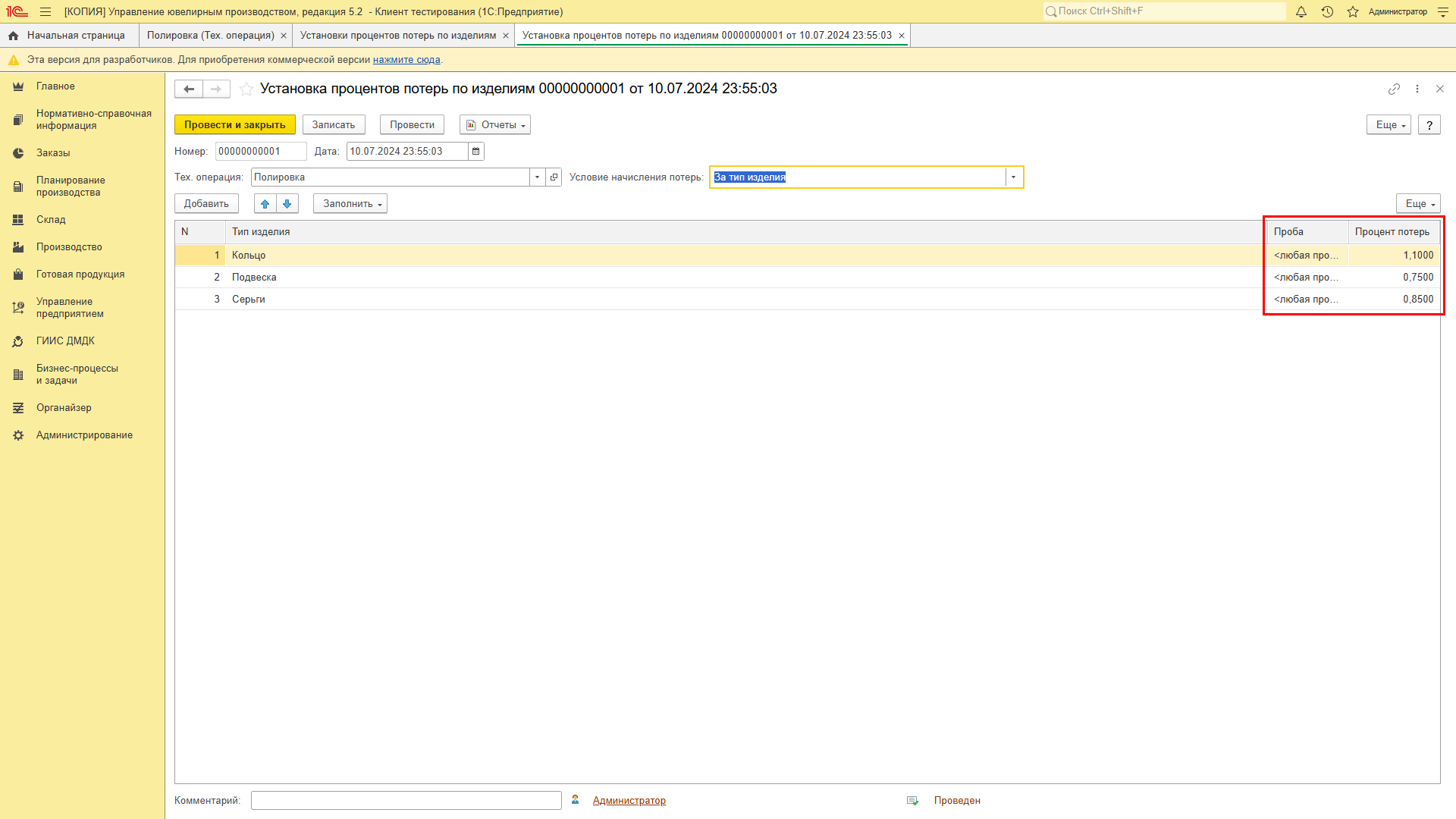Image resolution: width=1456 pixels, height=819 pixels.
Task: Click loss percent 0,8500 cell
Action: (x=1394, y=300)
